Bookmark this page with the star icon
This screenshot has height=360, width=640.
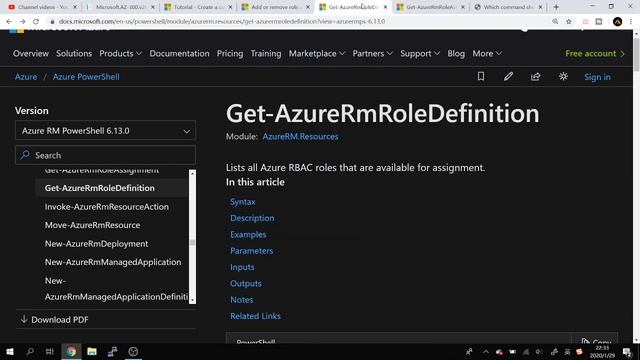coord(569,21)
